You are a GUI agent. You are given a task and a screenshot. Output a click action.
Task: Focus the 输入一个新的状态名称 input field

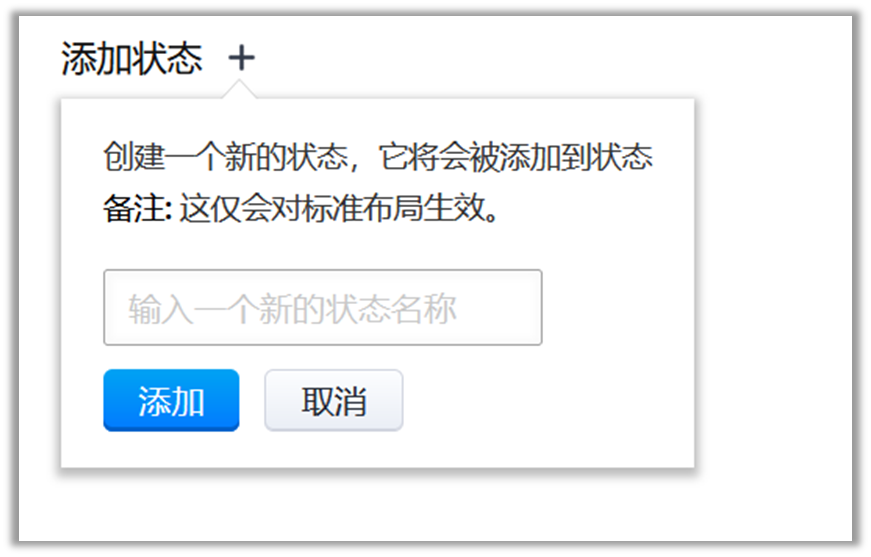[323, 307]
